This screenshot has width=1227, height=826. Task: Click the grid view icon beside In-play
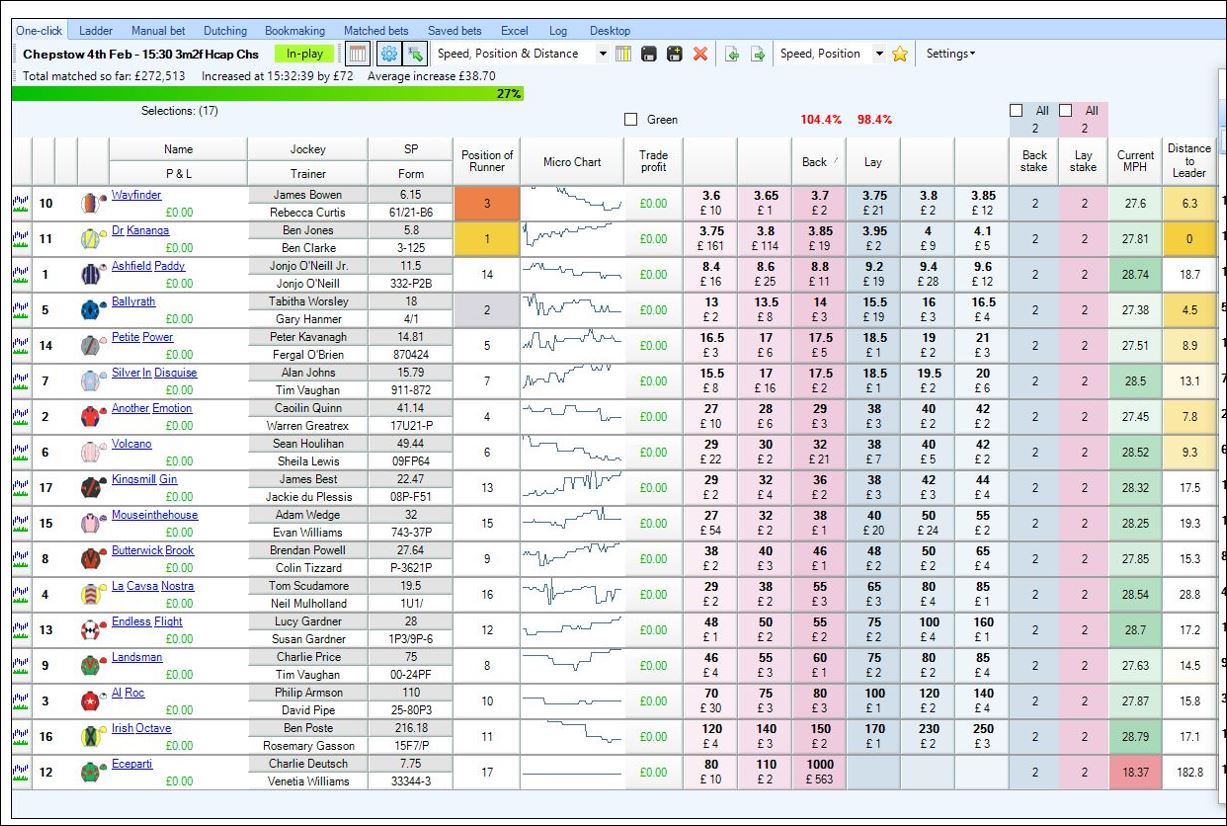tap(357, 54)
